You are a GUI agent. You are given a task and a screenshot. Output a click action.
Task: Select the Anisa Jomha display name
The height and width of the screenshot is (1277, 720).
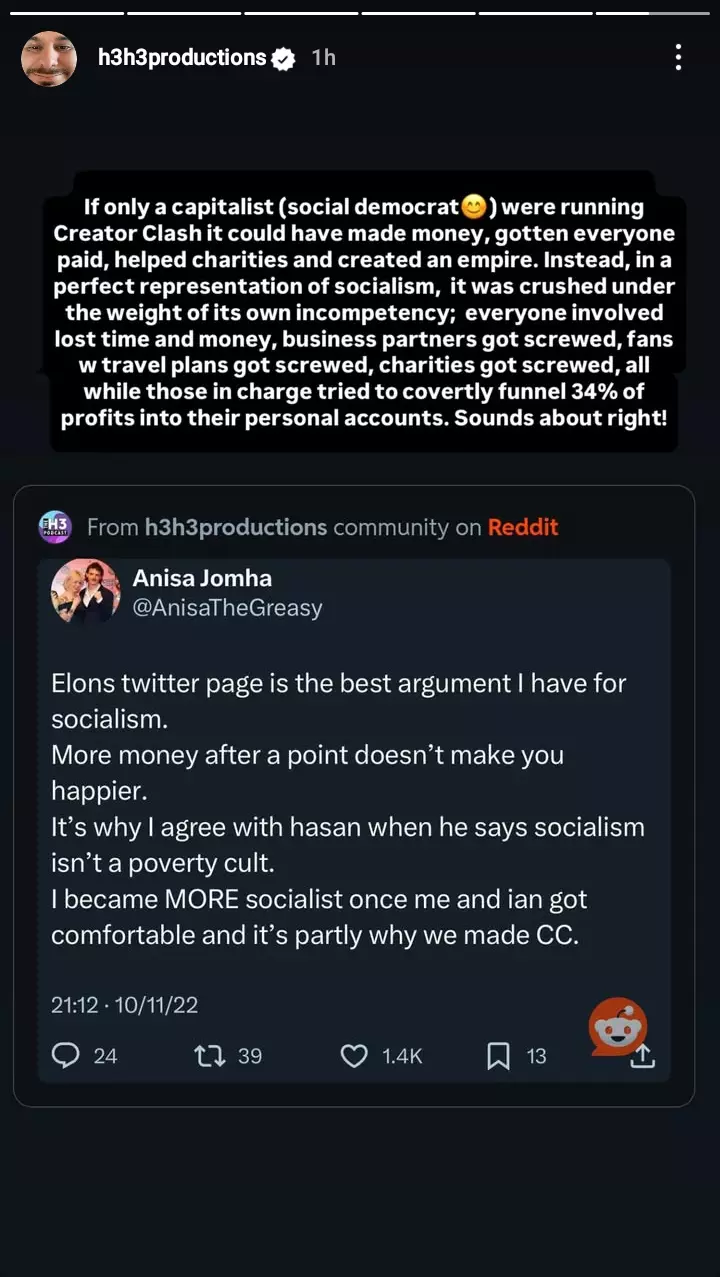point(202,578)
